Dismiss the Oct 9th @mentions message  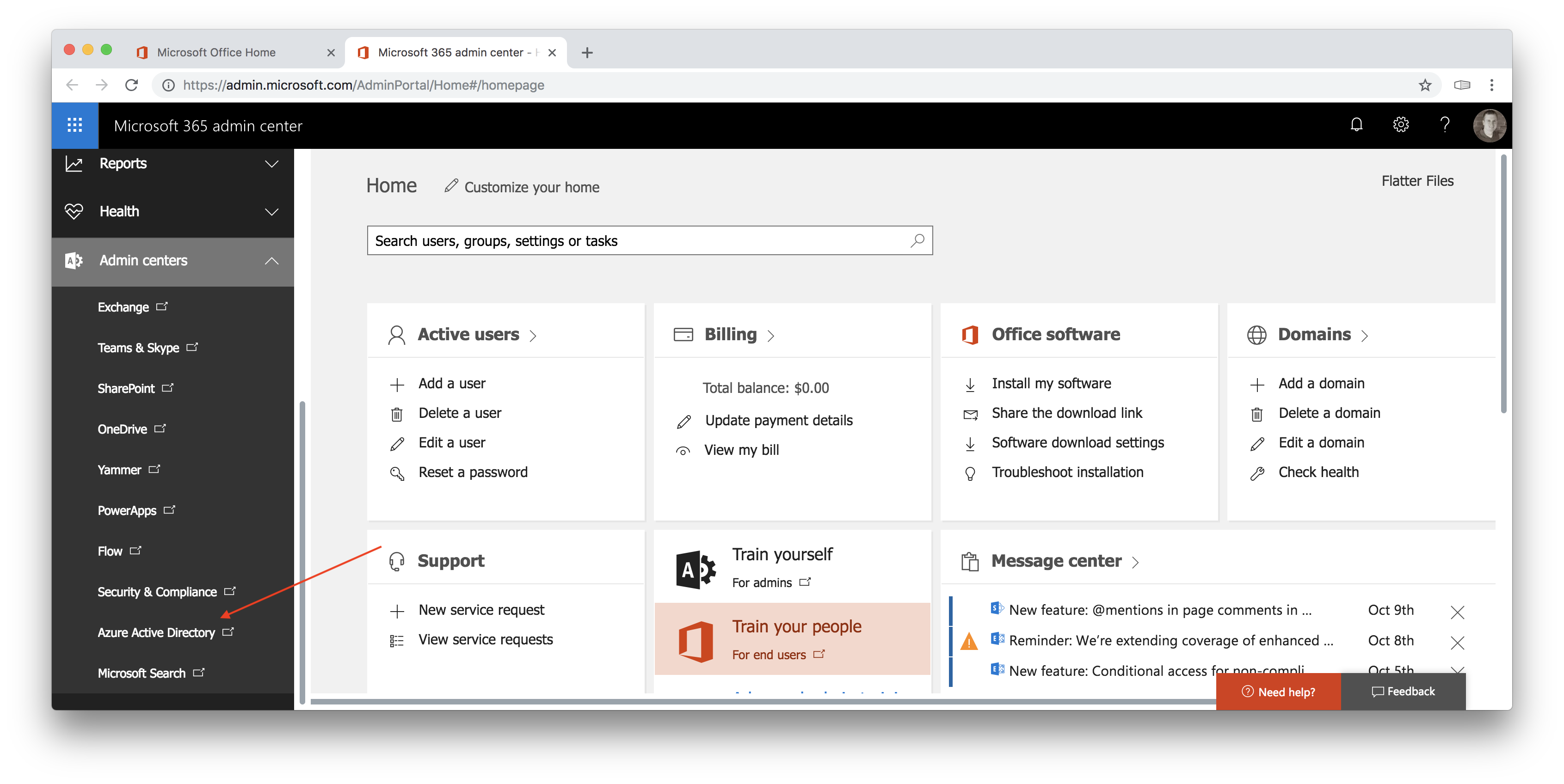pos(1457,612)
